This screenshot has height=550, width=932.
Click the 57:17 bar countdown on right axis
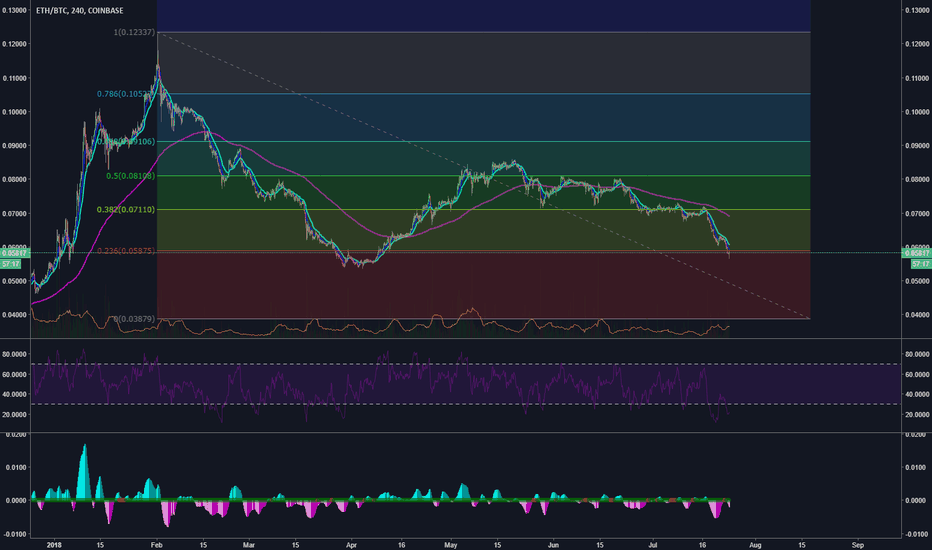[921, 263]
